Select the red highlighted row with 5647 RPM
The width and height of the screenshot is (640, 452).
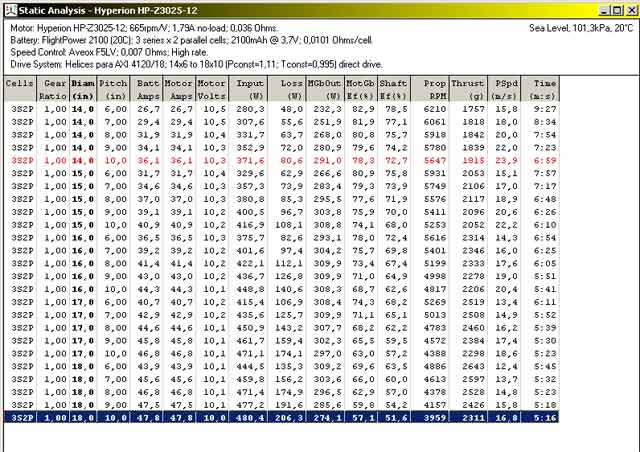(x=320, y=159)
